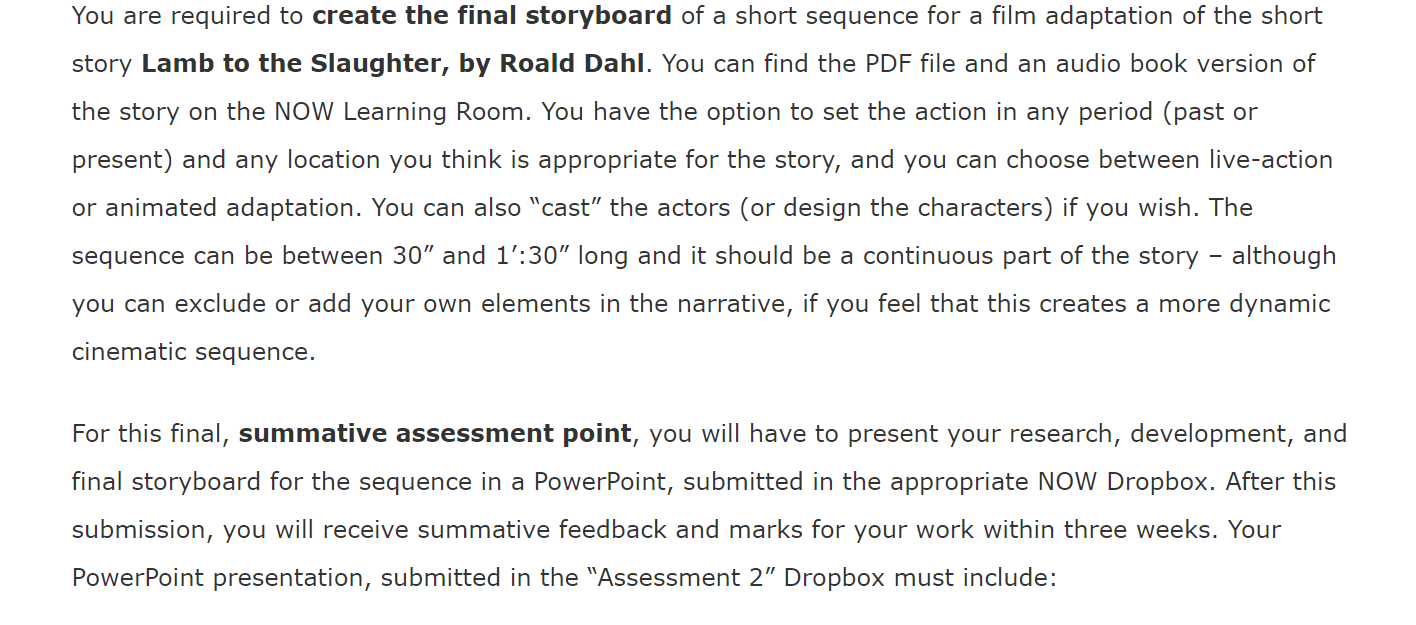Click the bold text "create the final storyboard"
1416x625 pixels.
(492, 16)
